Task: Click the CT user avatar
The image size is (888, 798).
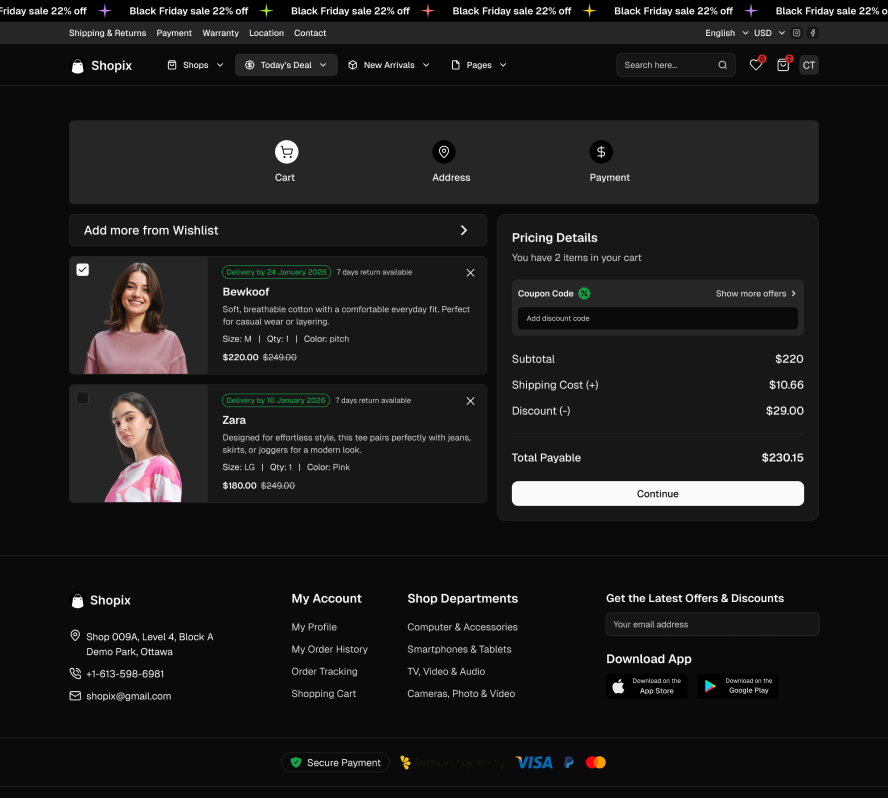Action: pyautogui.click(x=809, y=65)
